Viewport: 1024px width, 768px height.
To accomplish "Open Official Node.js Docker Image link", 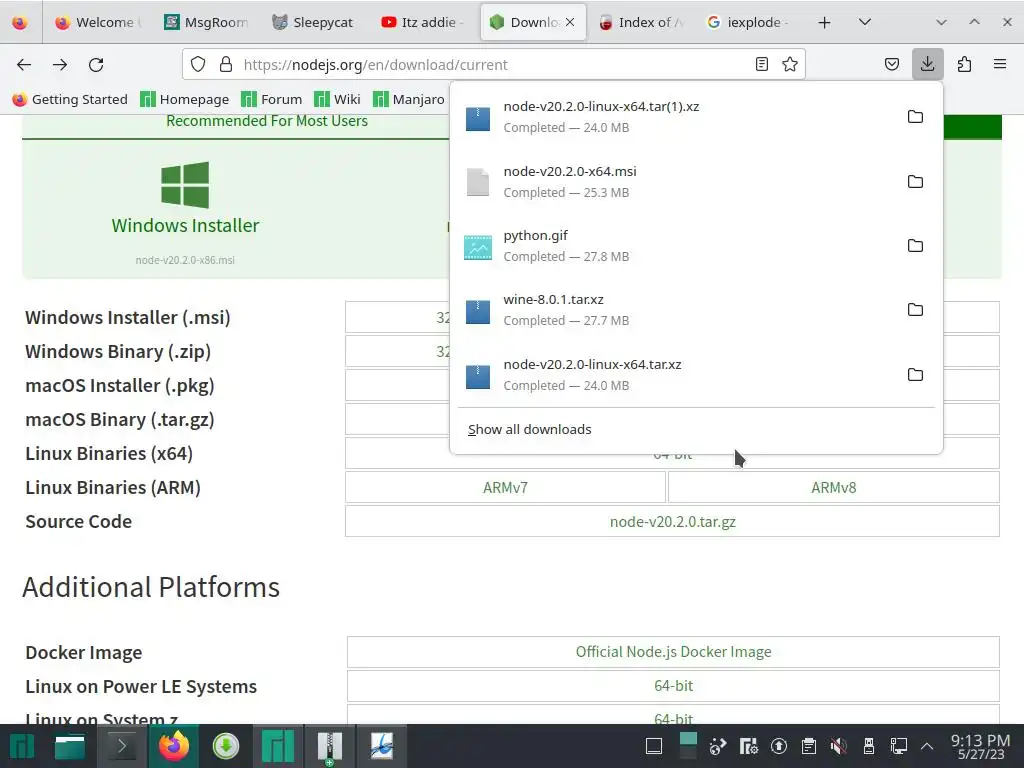I will (x=673, y=652).
